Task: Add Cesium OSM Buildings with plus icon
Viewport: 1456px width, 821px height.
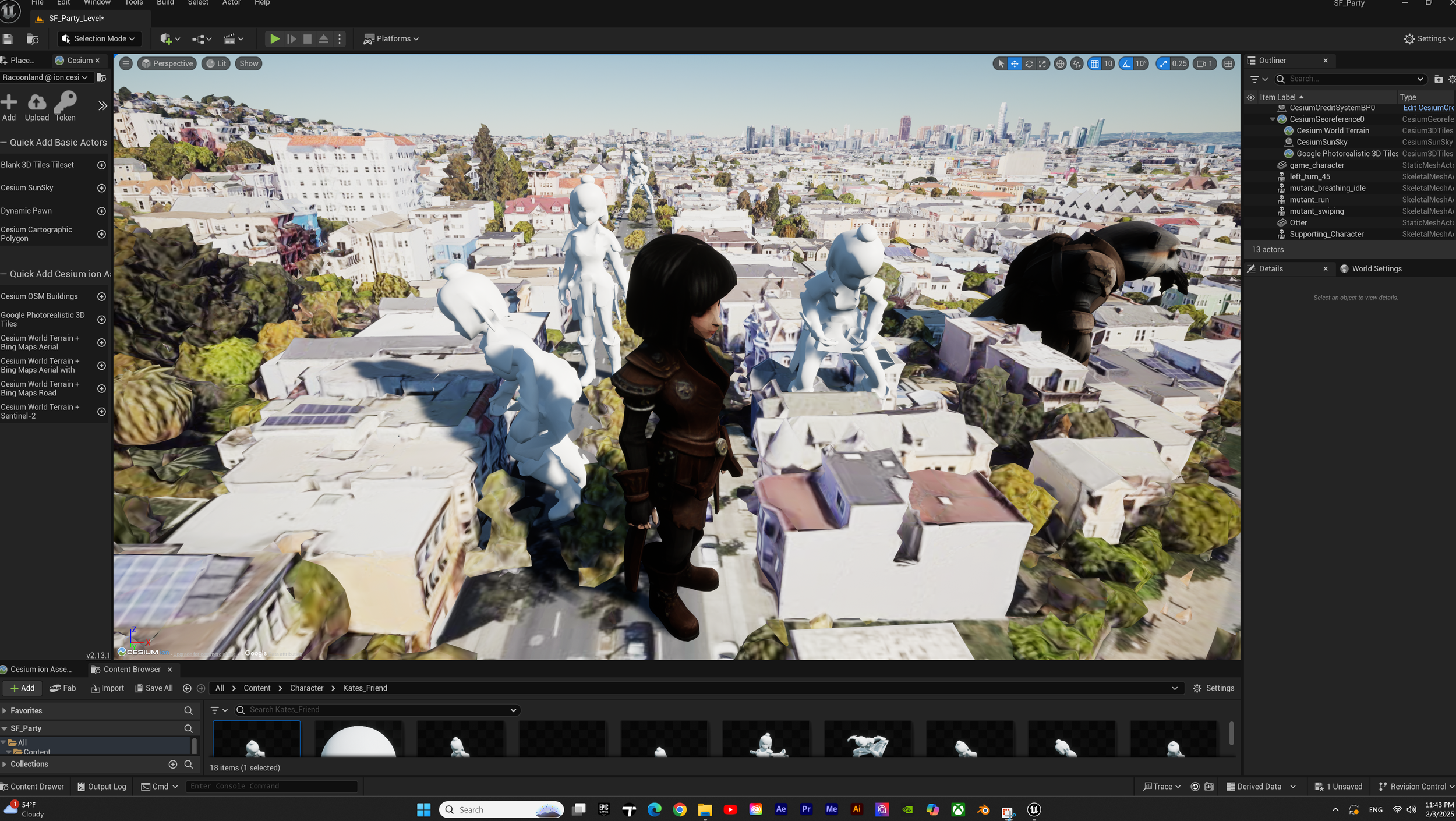Action: 101,296
